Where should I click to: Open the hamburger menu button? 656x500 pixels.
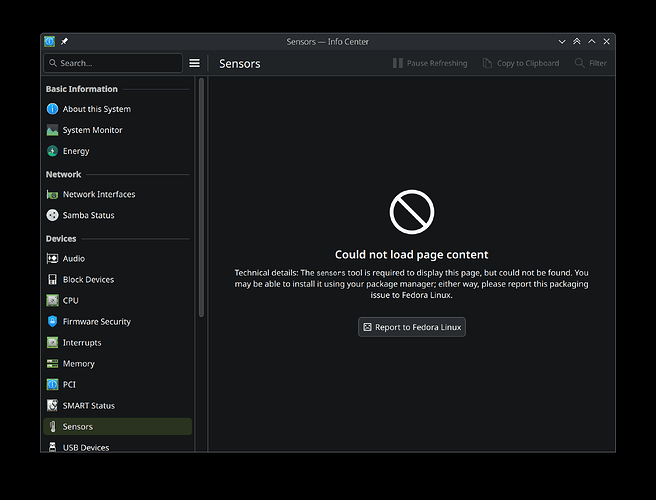coord(194,63)
